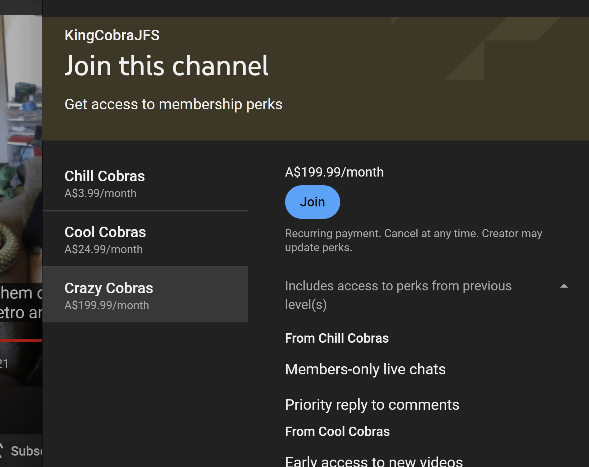The image size is (589, 467).
Task: Click the A$199.99/month price above Join
Action: tap(334, 172)
